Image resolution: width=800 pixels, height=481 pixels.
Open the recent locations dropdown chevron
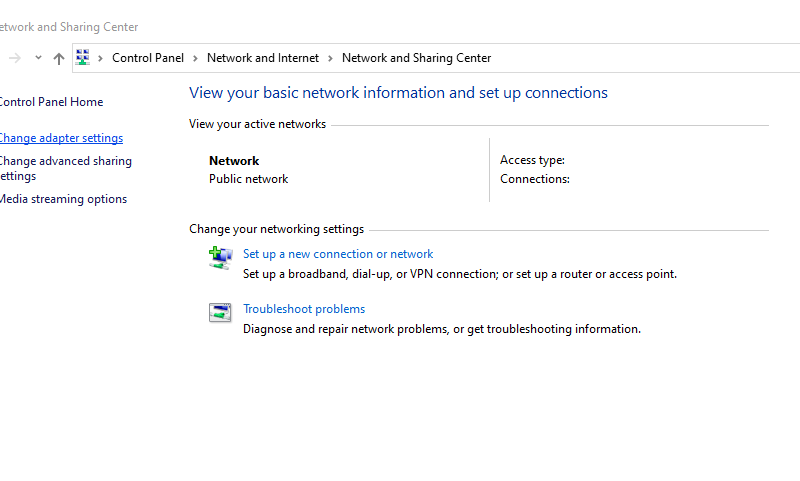tap(38, 58)
